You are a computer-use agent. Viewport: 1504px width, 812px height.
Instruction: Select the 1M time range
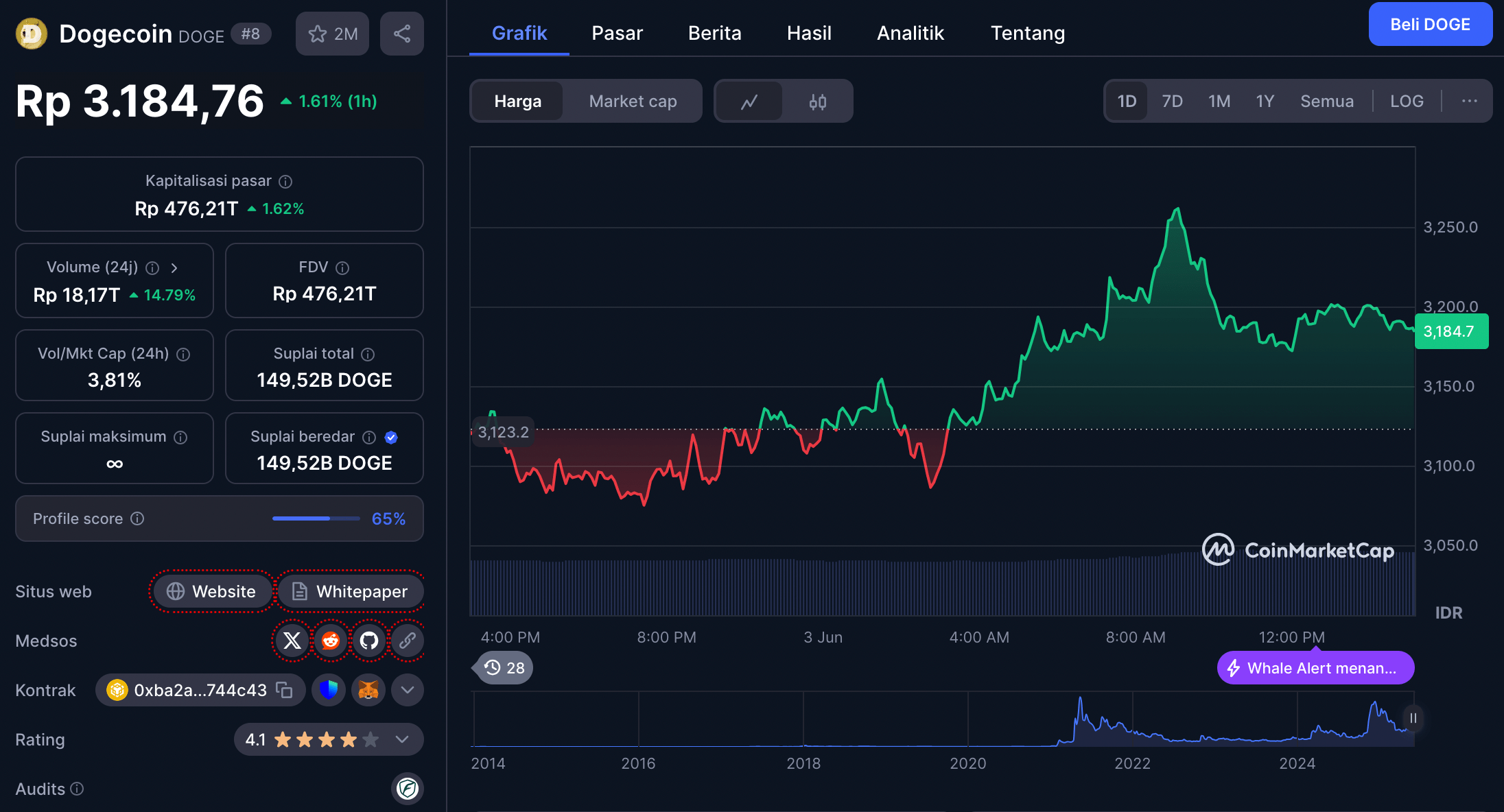pos(1219,101)
